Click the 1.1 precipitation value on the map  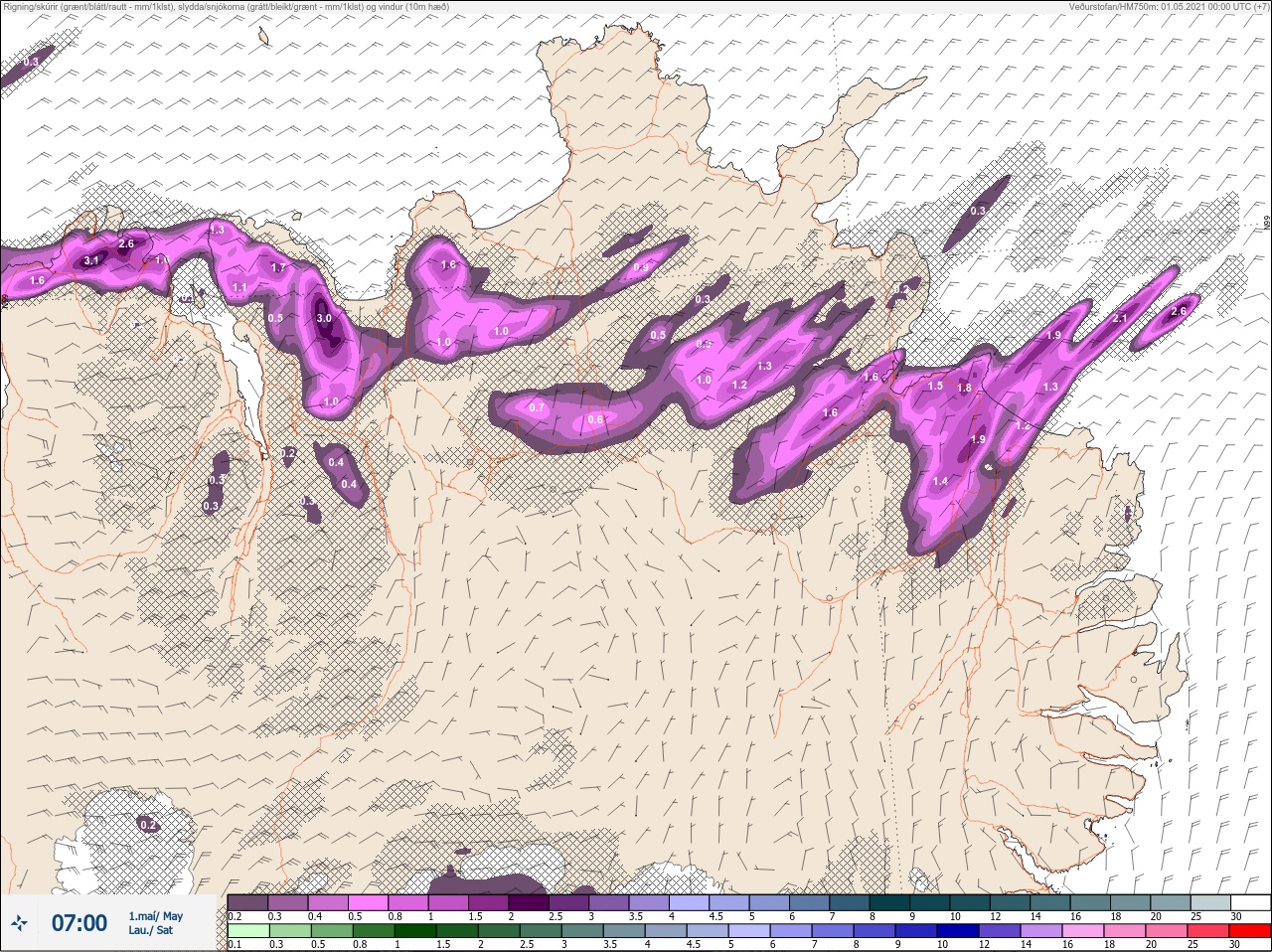click(x=238, y=287)
